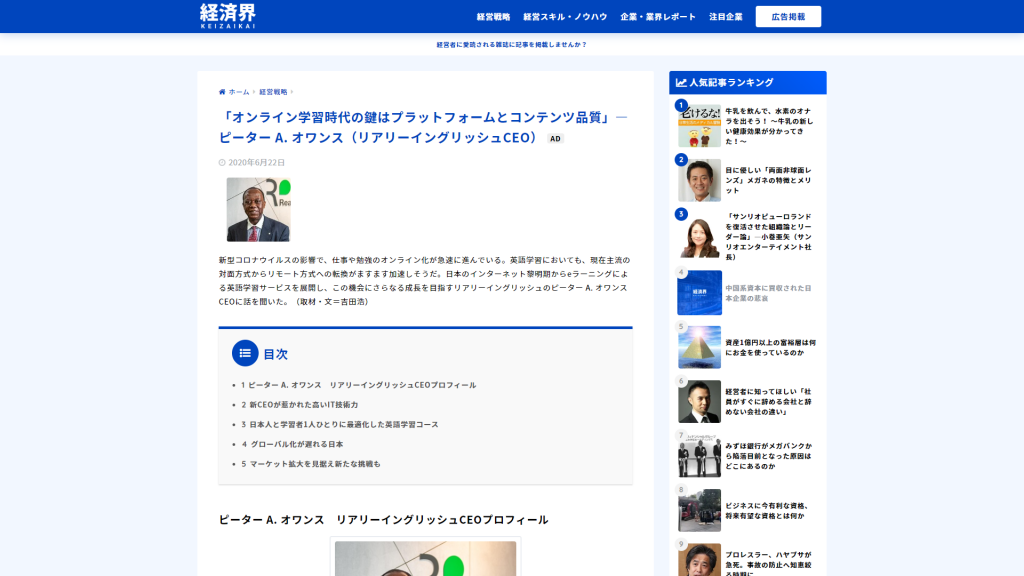Open ranking 3 thumbnail of woman
Image resolution: width=1024 pixels, height=576 pixels.
(x=699, y=236)
